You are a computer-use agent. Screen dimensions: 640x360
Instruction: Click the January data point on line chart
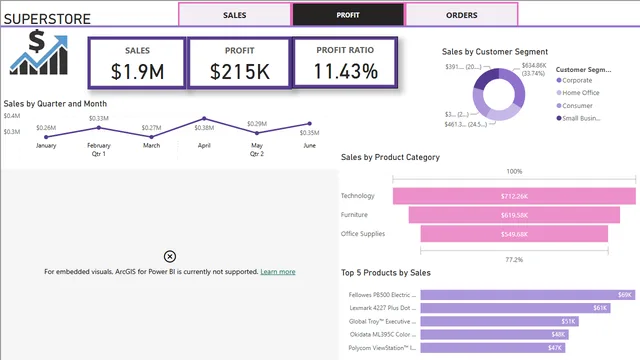pyautogui.click(x=46, y=137)
